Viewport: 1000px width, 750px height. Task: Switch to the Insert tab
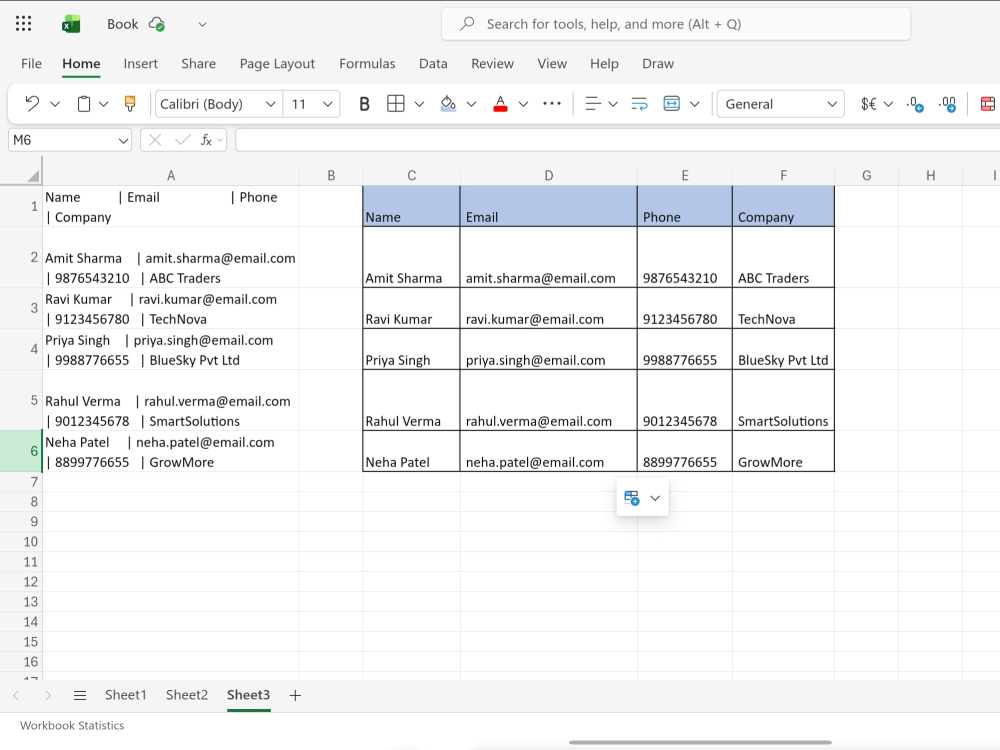point(140,64)
